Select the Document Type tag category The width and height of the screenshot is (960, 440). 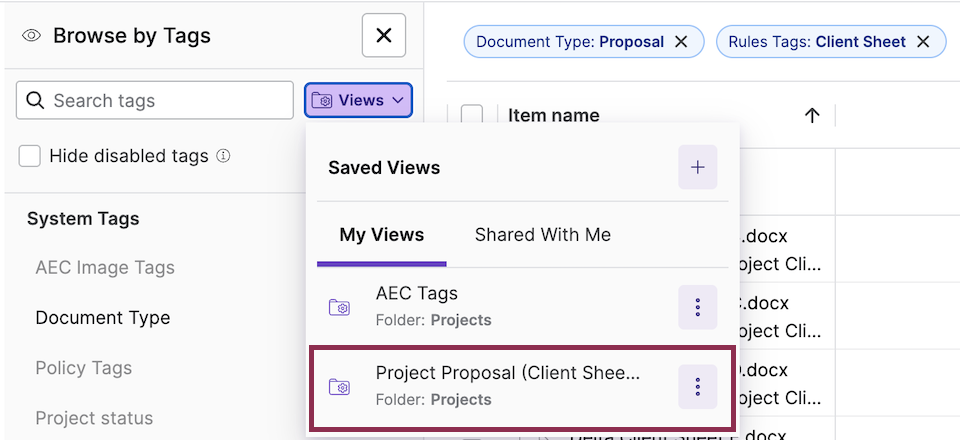pyautogui.click(x=103, y=318)
